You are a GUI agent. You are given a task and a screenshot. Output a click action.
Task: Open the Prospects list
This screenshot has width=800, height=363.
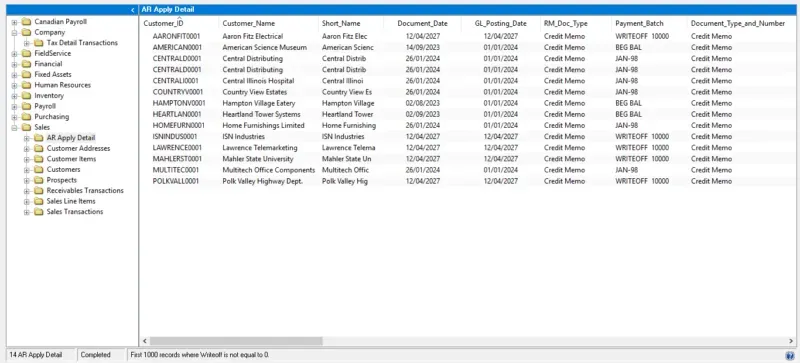click(62, 180)
